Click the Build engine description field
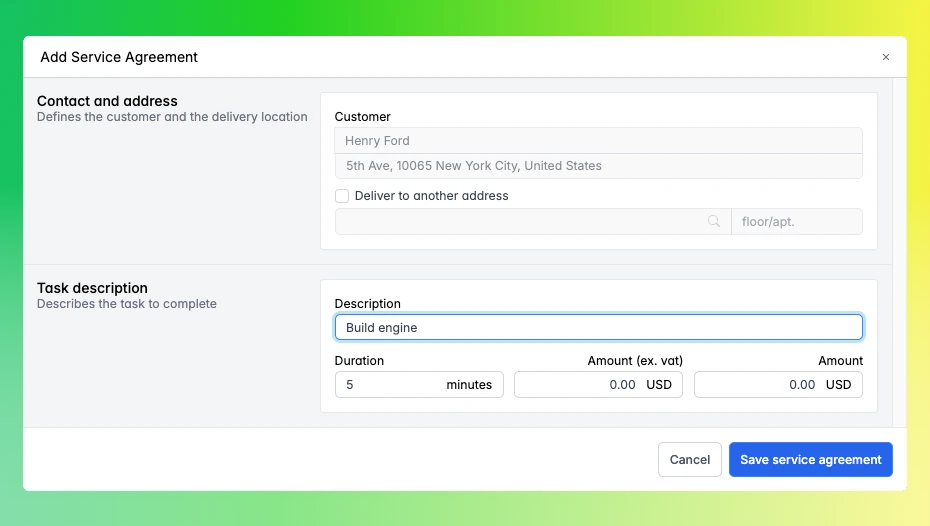The image size is (930, 526). coord(598,328)
